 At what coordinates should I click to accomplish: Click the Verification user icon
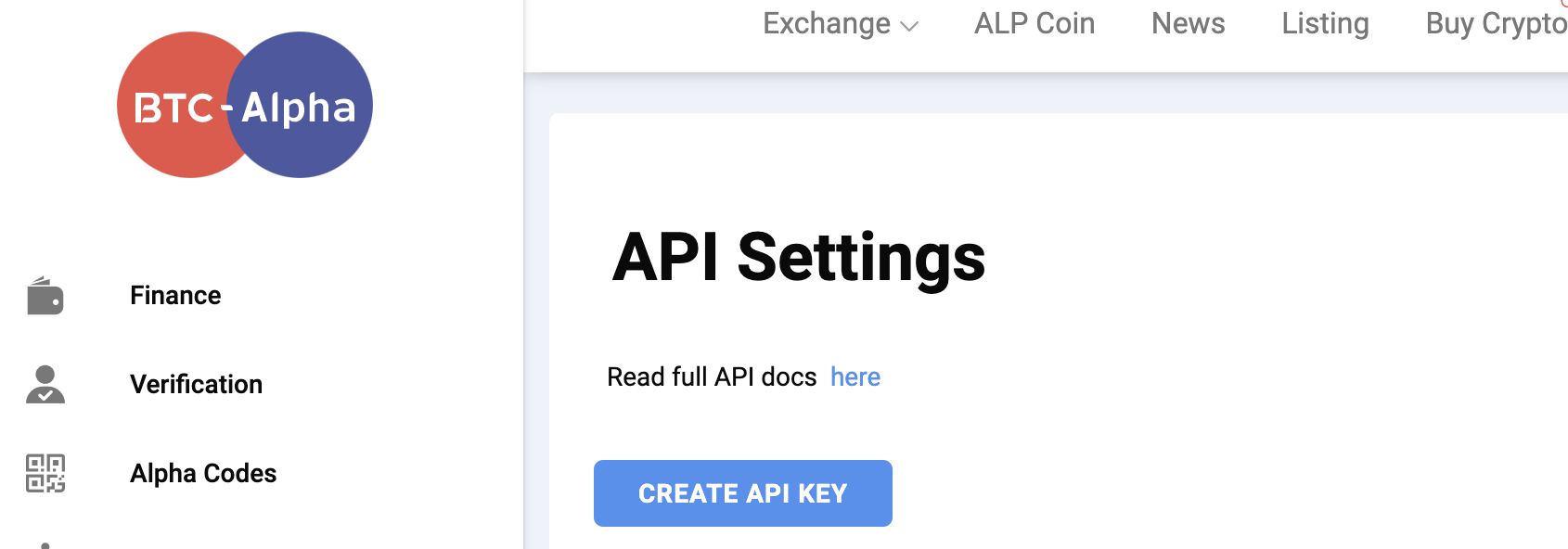pyautogui.click(x=45, y=384)
